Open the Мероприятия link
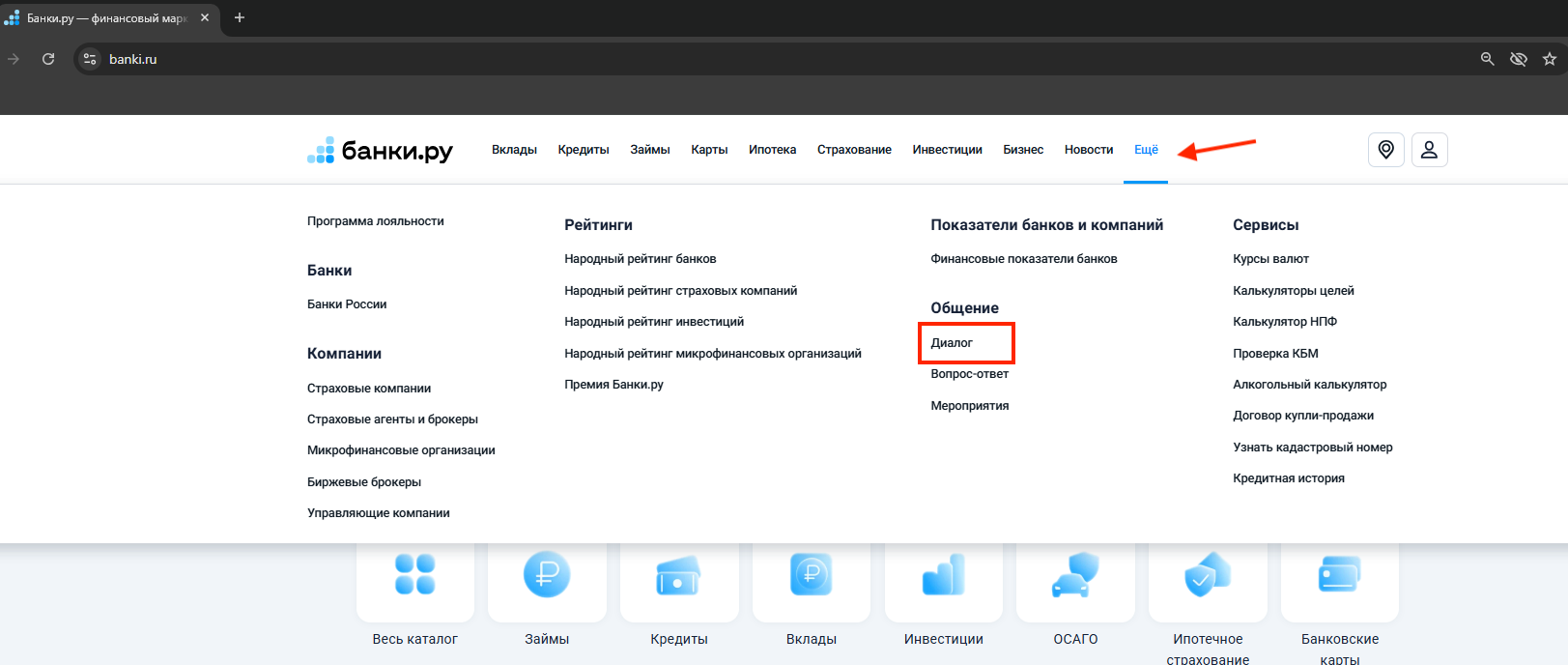The image size is (1568, 665). tap(969, 406)
